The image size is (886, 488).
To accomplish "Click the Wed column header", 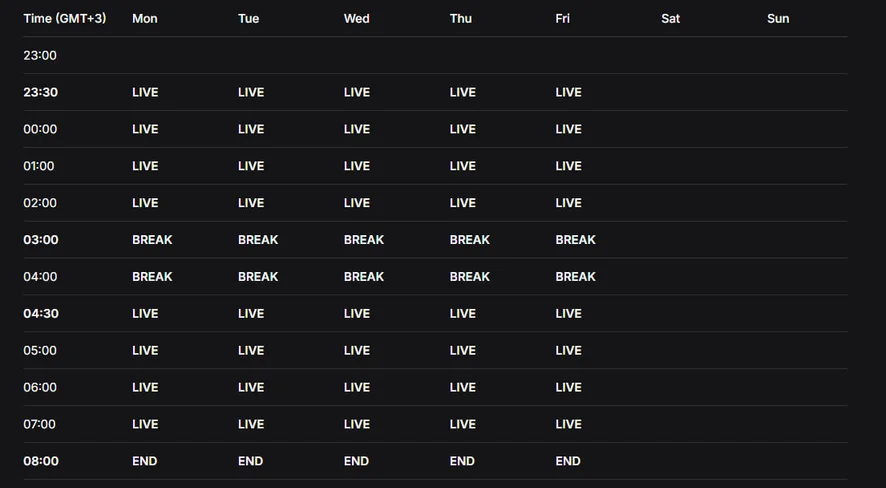I will click(356, 18).
